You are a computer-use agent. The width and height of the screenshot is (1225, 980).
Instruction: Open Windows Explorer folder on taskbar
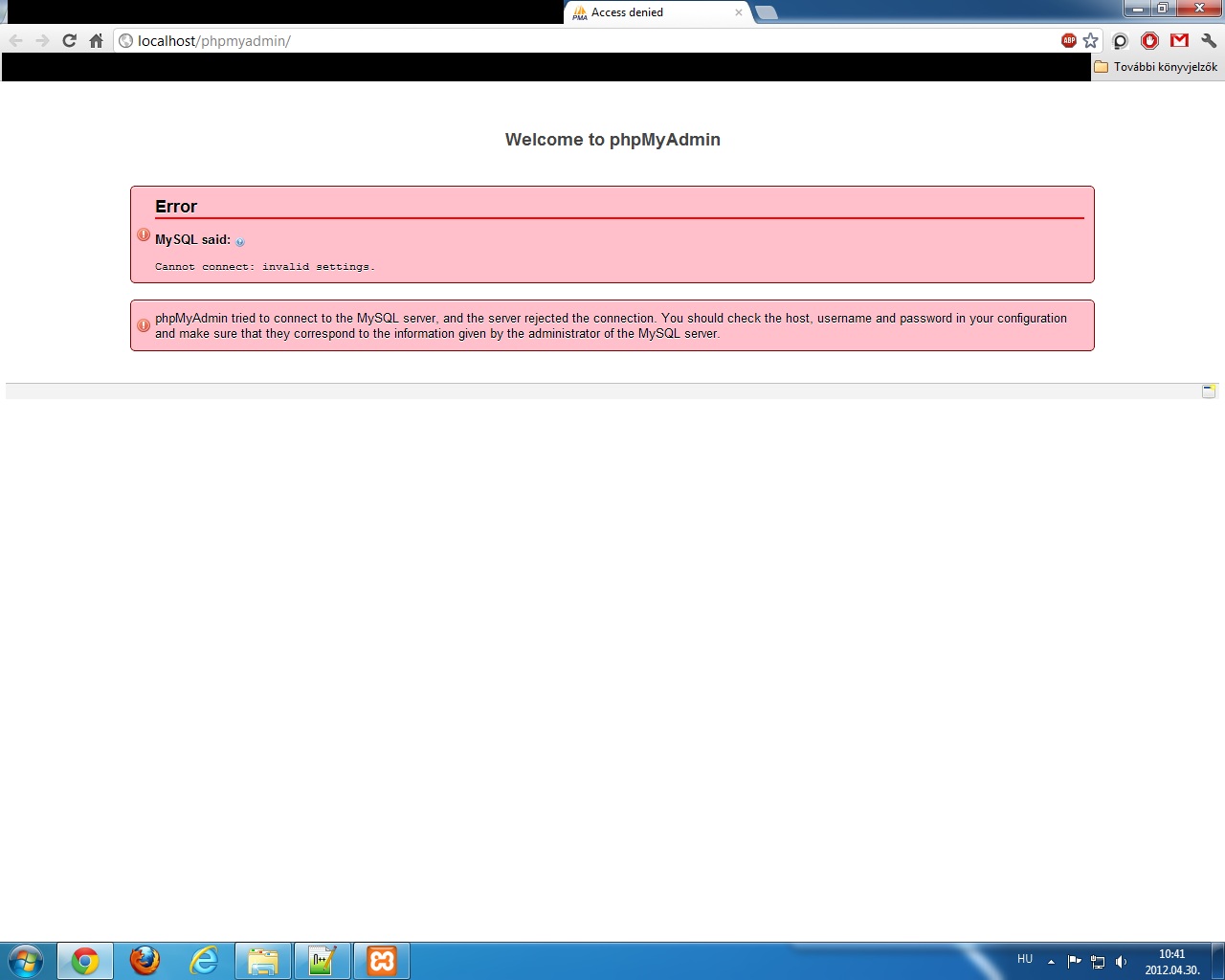[x=263, y=961]
